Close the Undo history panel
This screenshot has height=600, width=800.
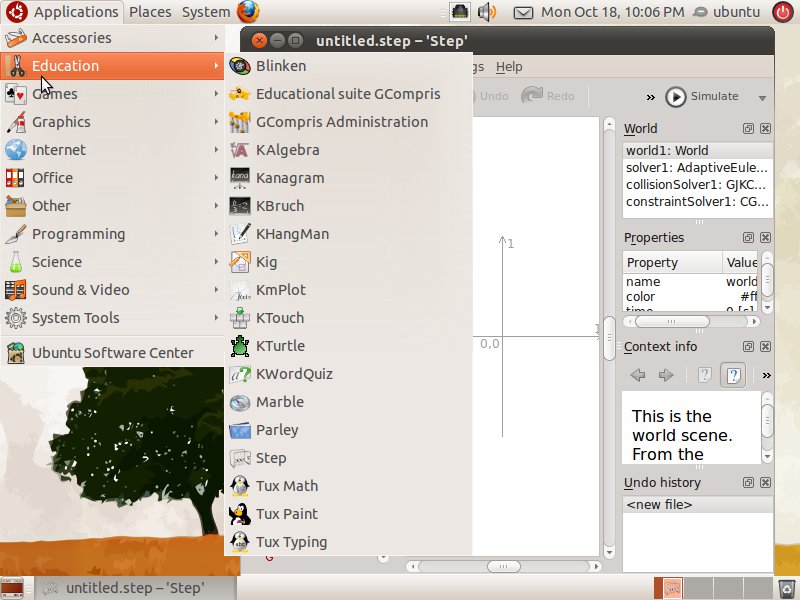coord(765,483)
